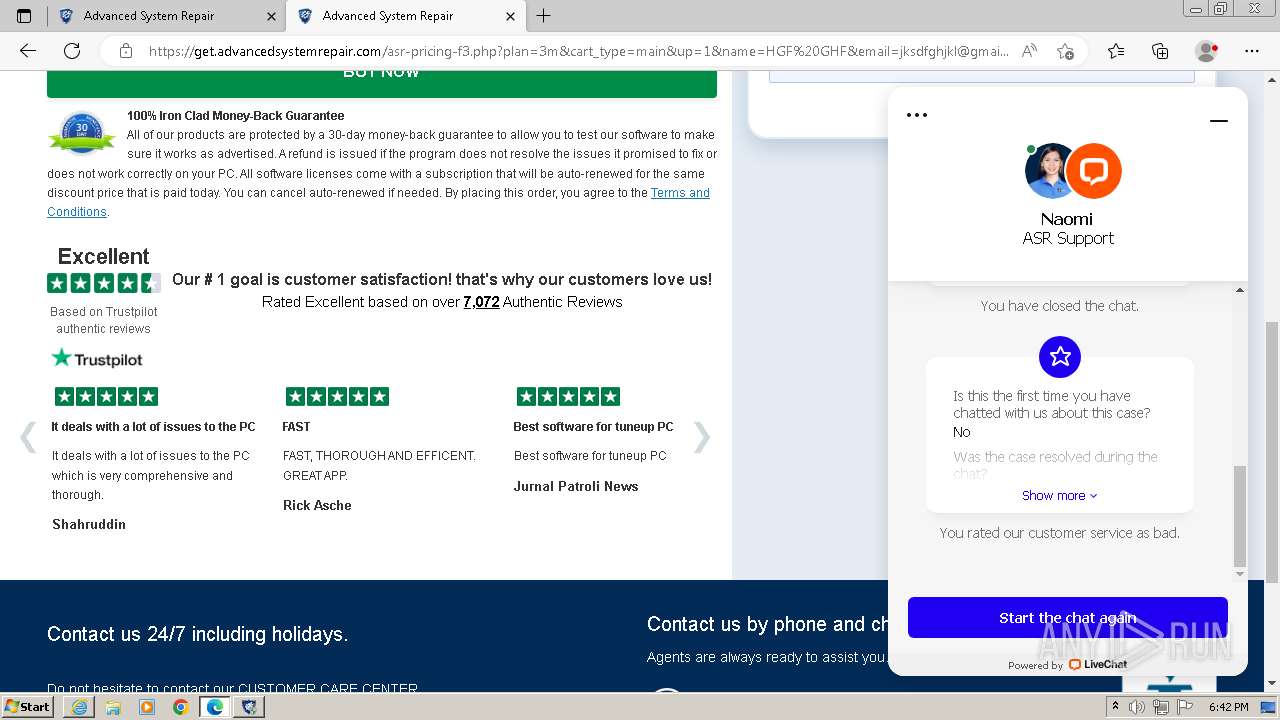Click the Trustpilot logo
1280x720 pixels.
click(97, 358)
